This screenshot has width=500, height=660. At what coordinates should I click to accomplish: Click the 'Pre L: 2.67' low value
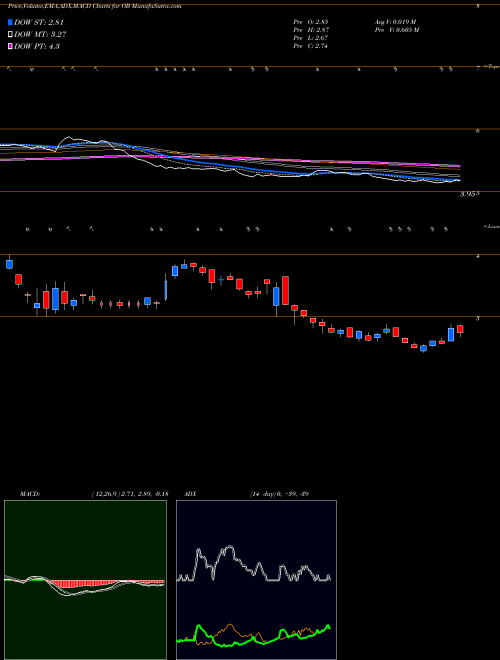tap(311, 38)
